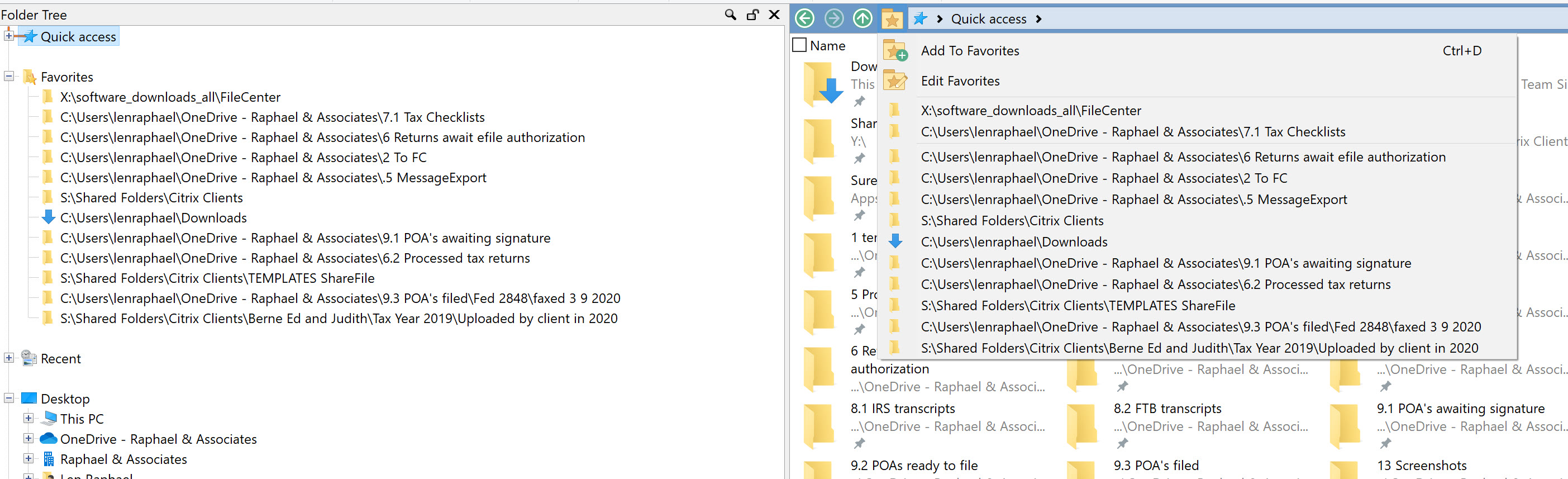Select S:\Shared Folders\Citrix Clients menu entry
Screen dimensions: 1568x479
[1197, 221]
